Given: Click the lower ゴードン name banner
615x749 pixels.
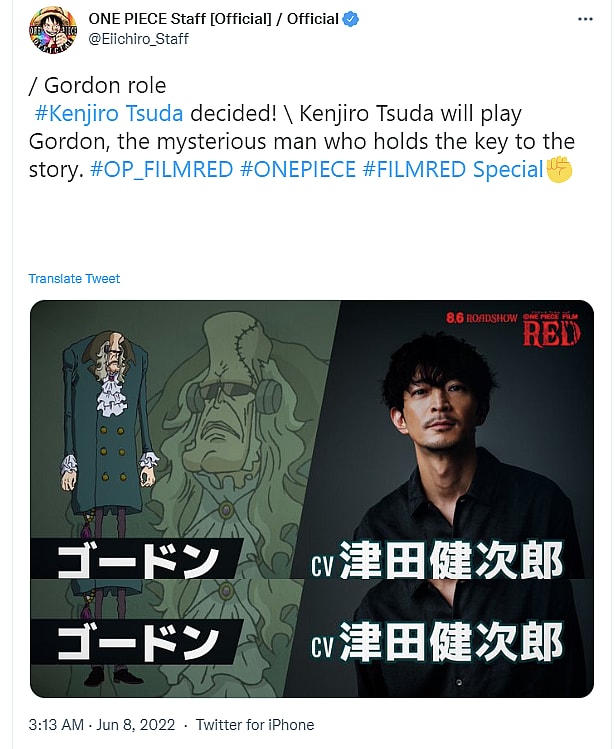Looking at the screenshot, I should pos(136,642).
